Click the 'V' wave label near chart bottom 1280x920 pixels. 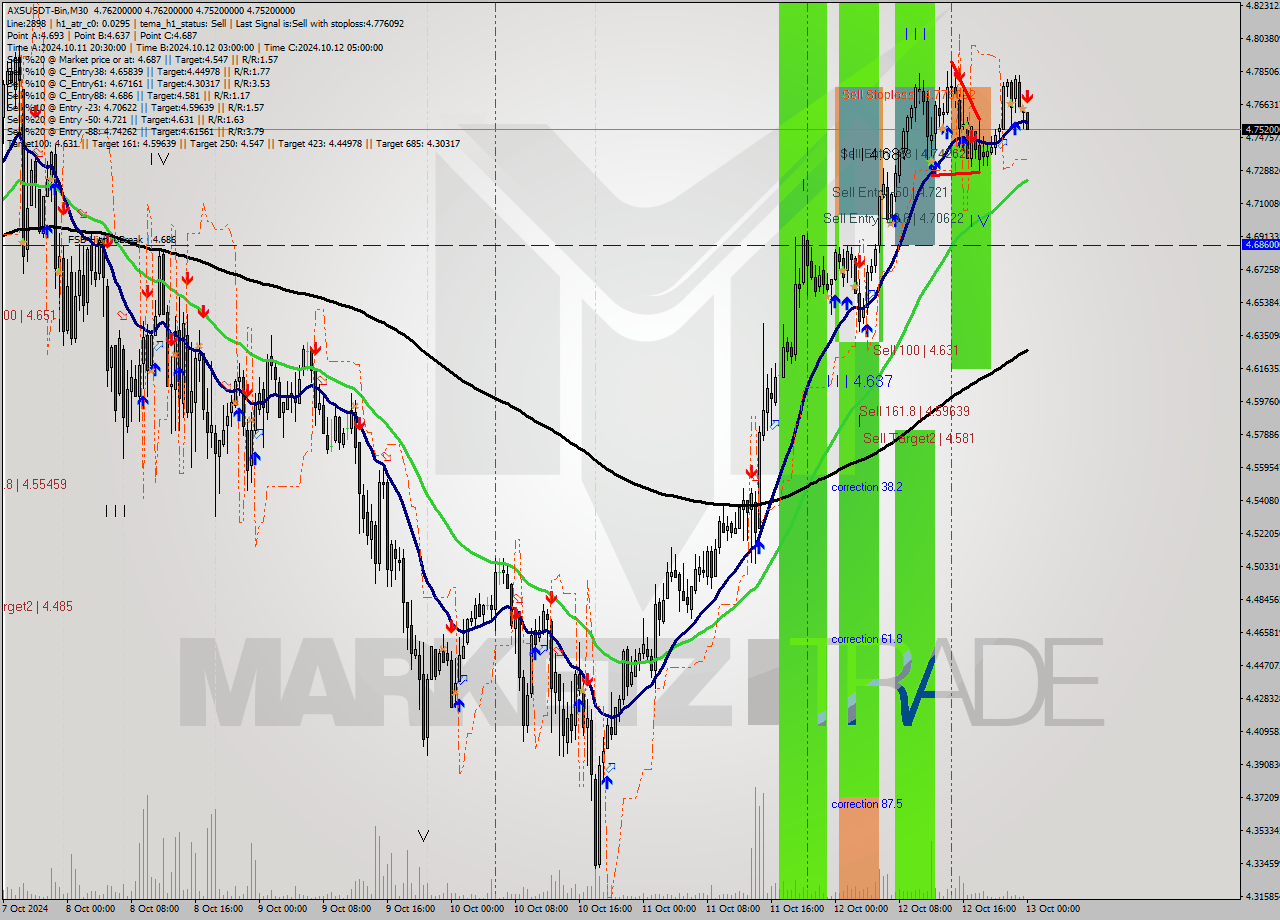tap(423, 836)
